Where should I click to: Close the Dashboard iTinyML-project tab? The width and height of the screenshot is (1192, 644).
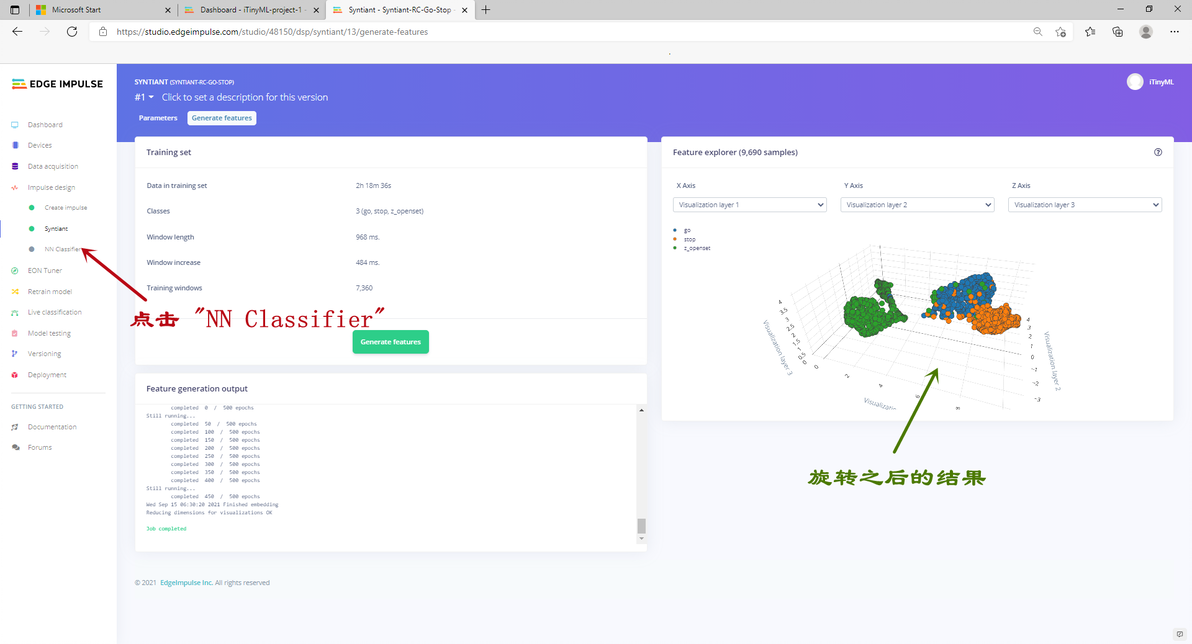[x=316, y=10]
